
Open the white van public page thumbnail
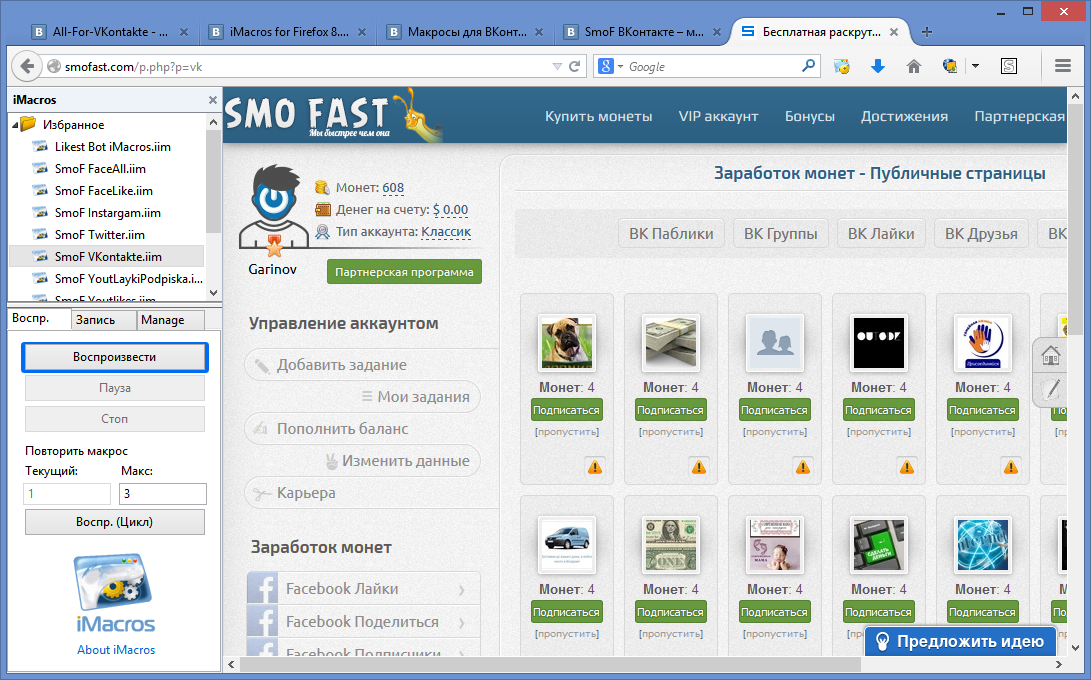tap(566, 544)
